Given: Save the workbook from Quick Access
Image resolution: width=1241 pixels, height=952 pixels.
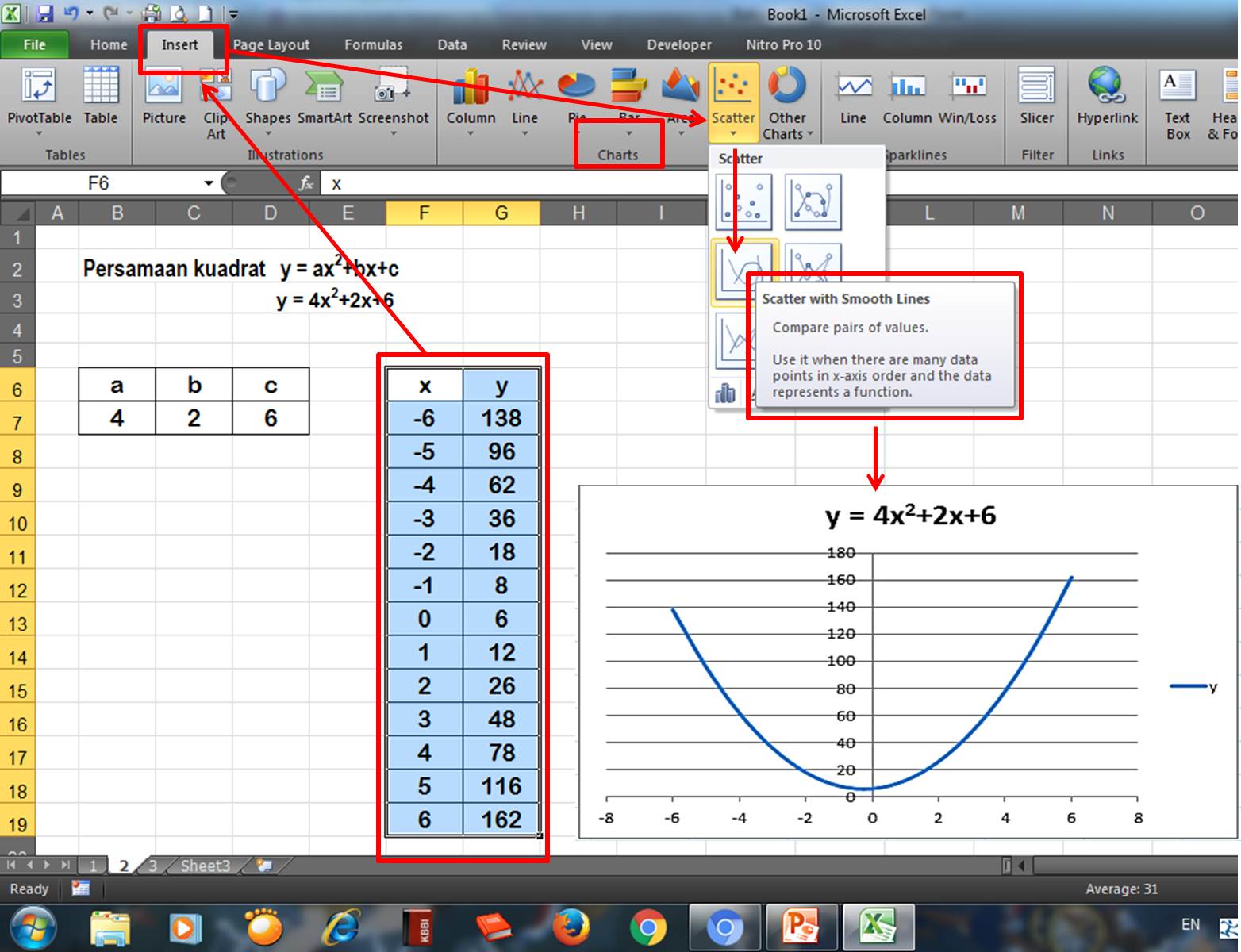Looking at the screenshot, I should (x=44, y=13).
